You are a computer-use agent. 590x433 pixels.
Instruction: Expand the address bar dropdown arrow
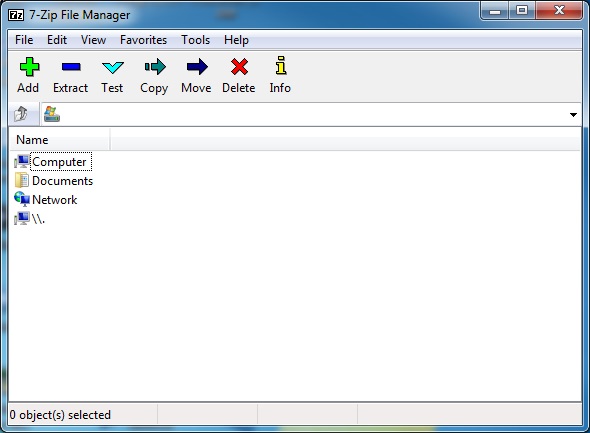tap(573, 115)
